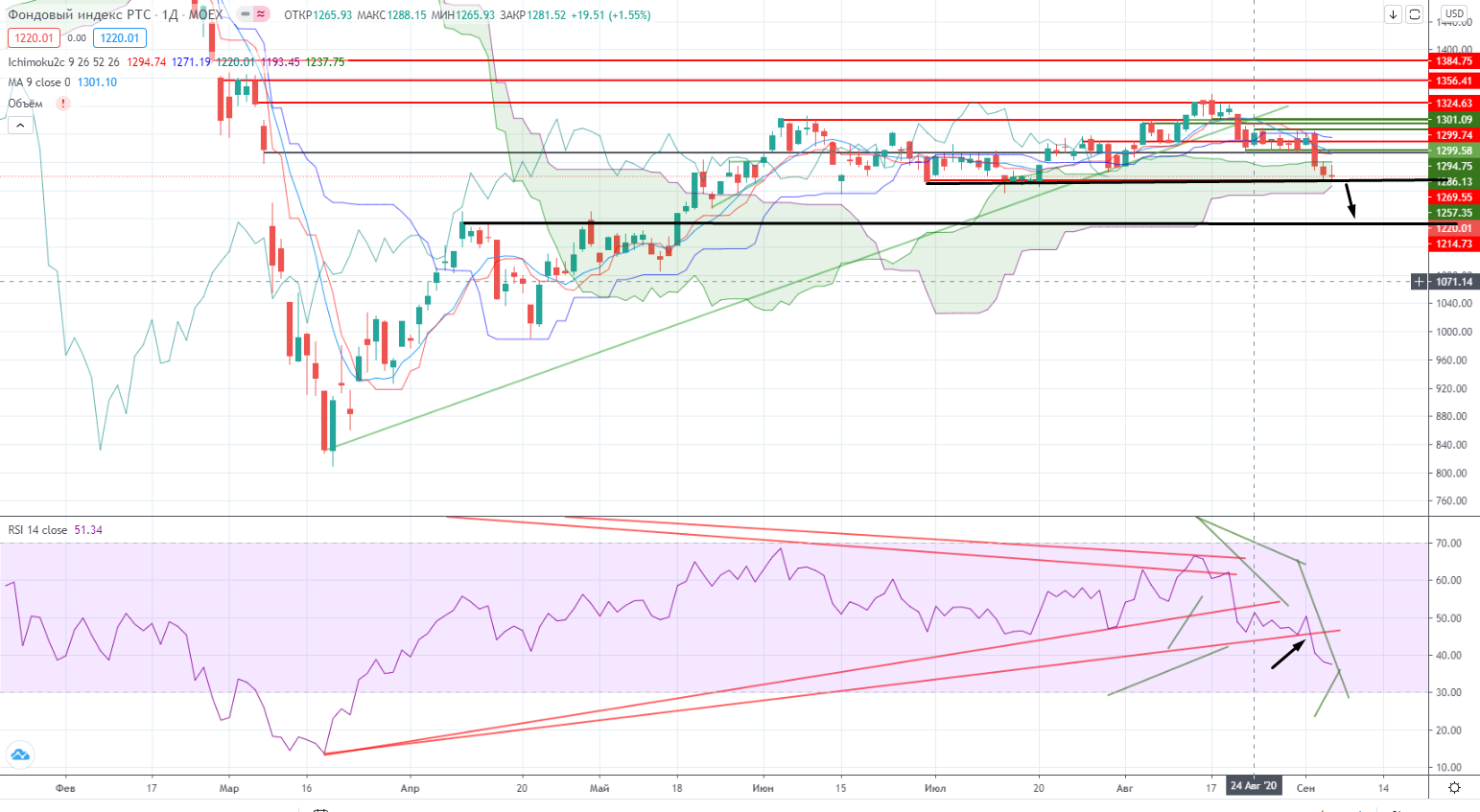
Task: Toggle chart fullscreen mode icon
Action: tap(1414, 14)
